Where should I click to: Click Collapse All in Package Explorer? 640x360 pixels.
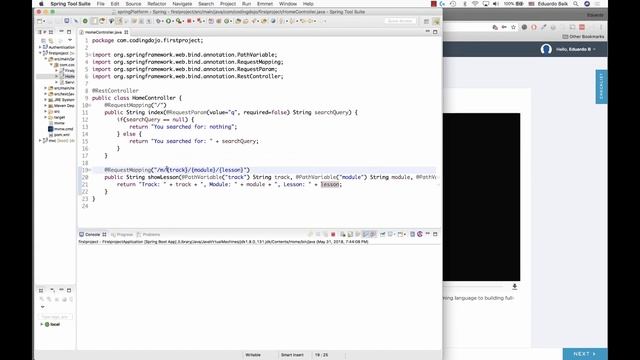(x=44, y=40)
